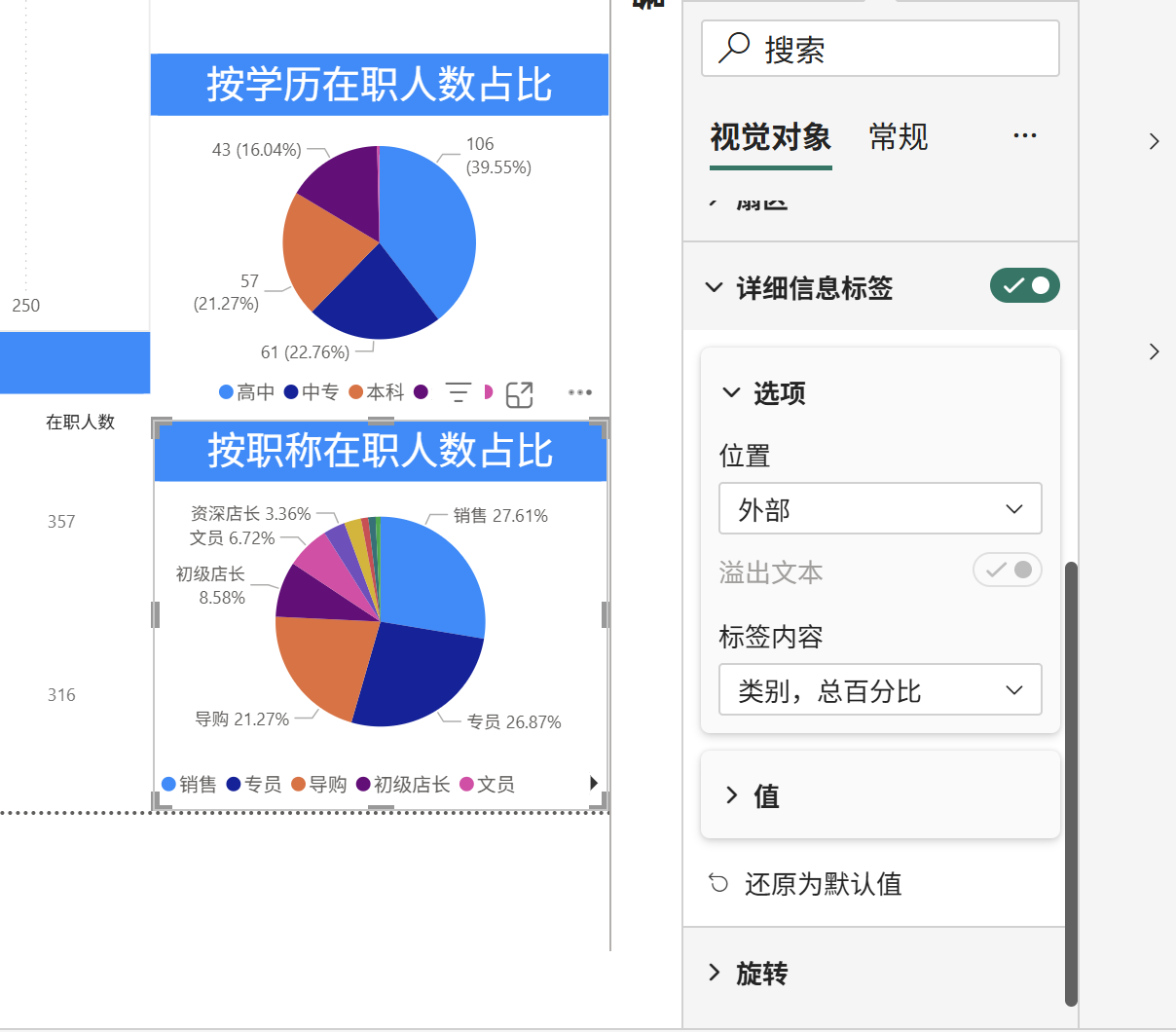The width and height of the screenshot is (1176, 1032).
Task: Click the filter icon on education pie chart
Action: pyautogui.click(x=458, y=392)
